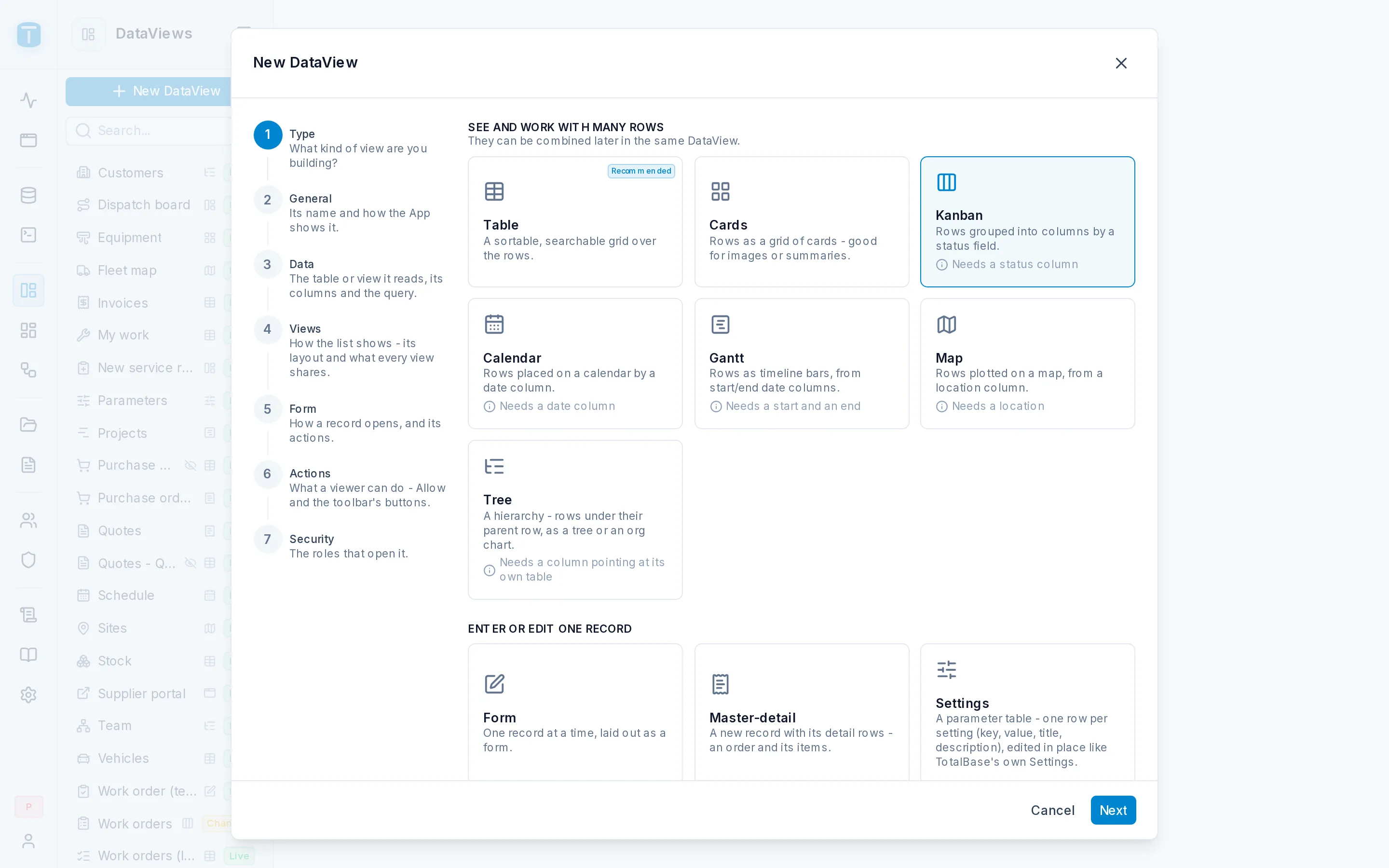Click the DataViews layout icon in rail
The image size is (1389, 868).
coord(28,290)
